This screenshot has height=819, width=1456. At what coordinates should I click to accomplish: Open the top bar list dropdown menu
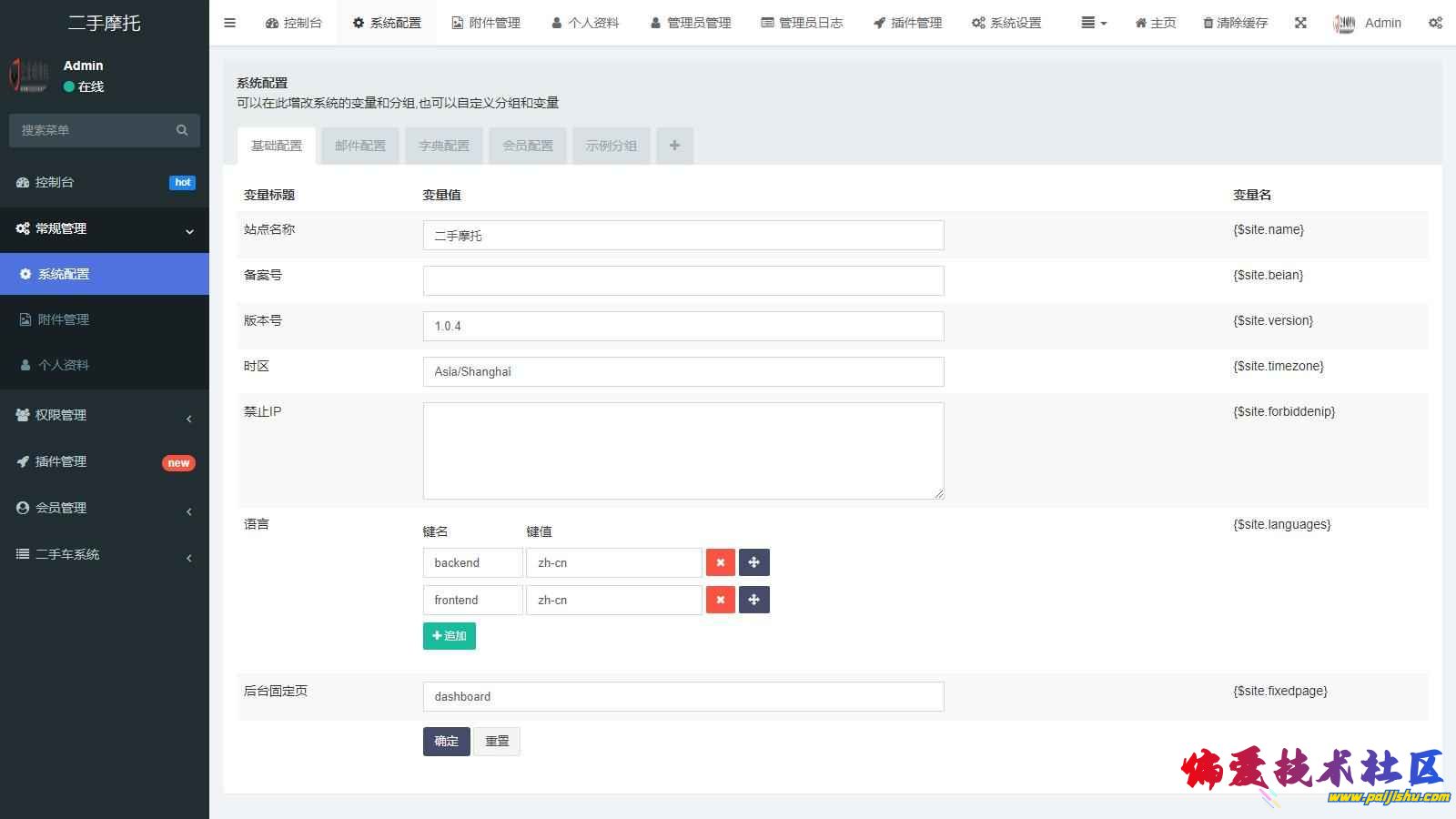coord(1093,23)
